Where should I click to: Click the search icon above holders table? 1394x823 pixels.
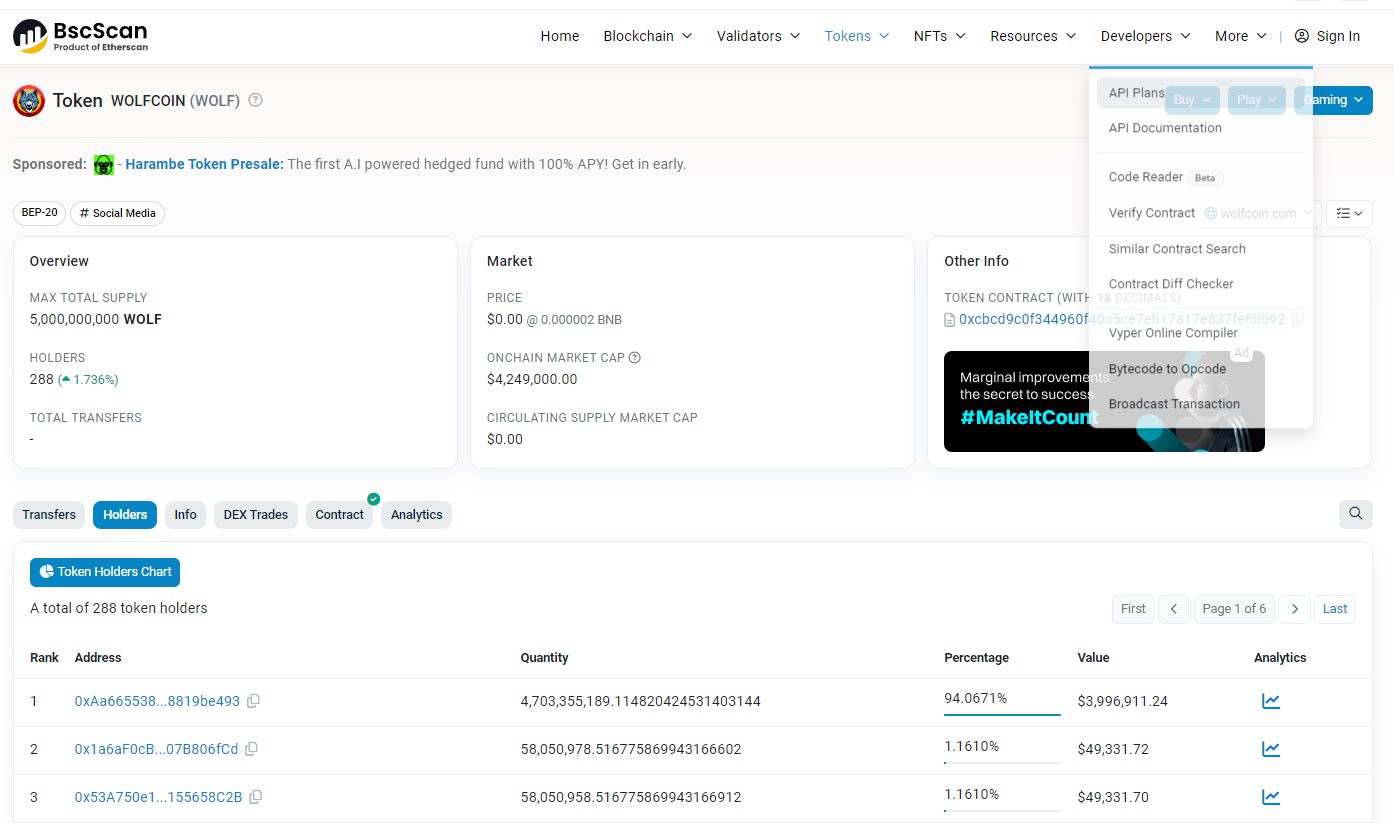coord(1355,514)
